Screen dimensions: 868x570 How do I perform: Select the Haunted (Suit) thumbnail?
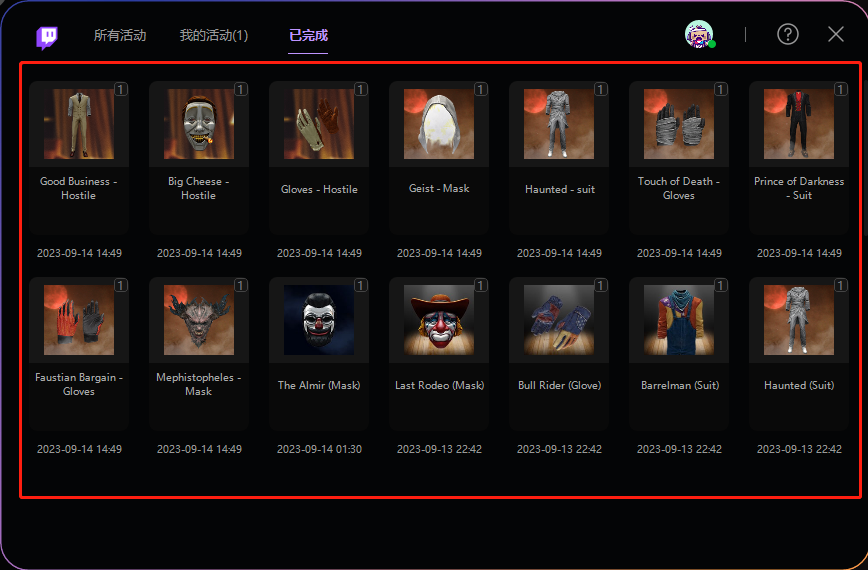pyautogui.click(x=799, y=320)
